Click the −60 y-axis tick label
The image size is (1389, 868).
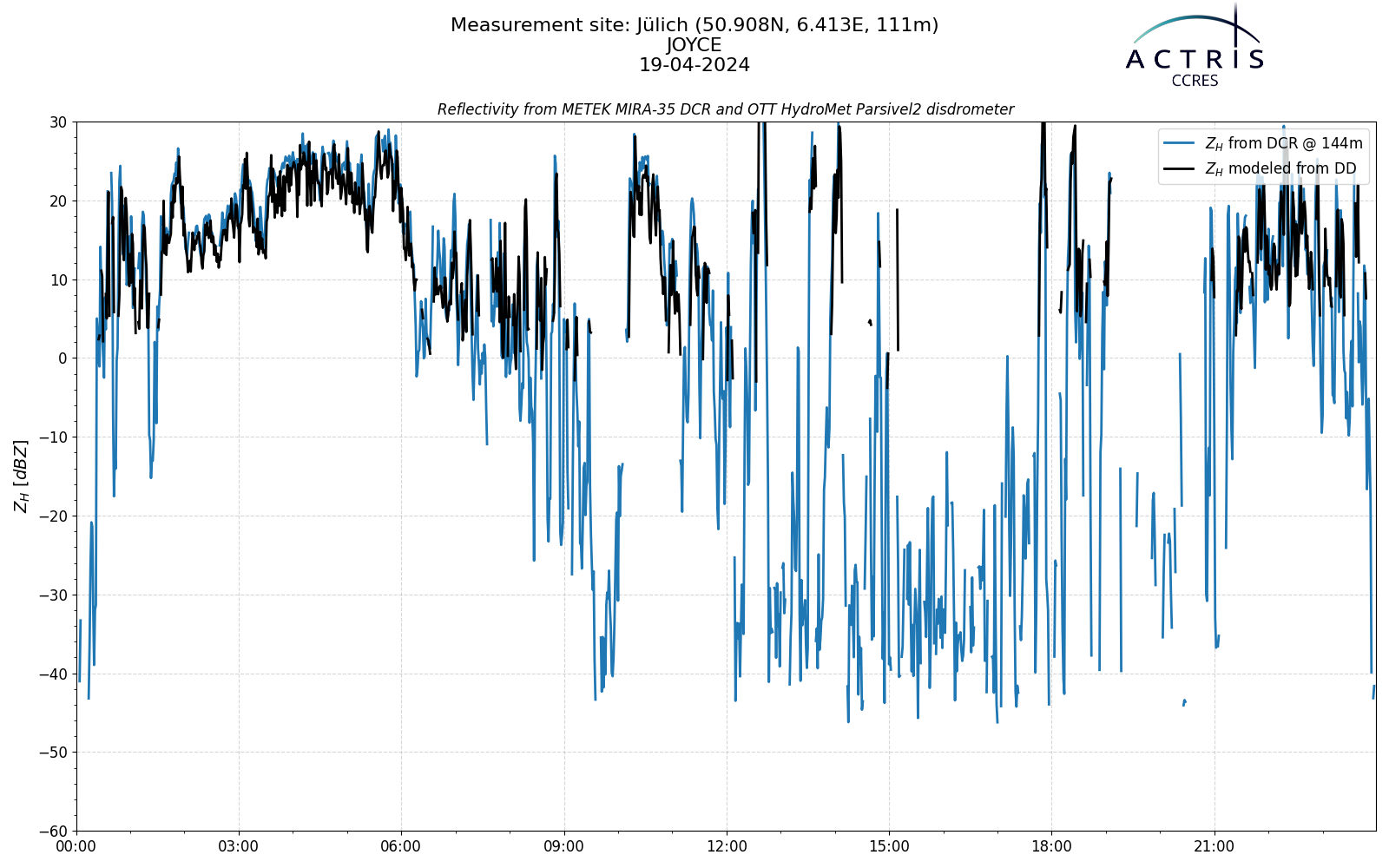[54, 832]
